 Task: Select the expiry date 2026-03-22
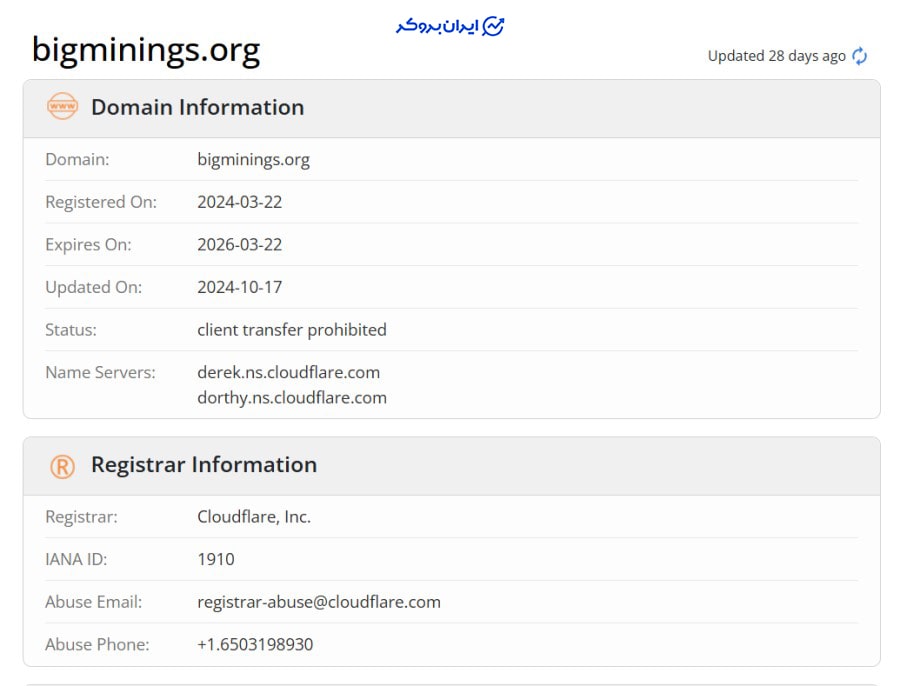(x=239, y=245)
